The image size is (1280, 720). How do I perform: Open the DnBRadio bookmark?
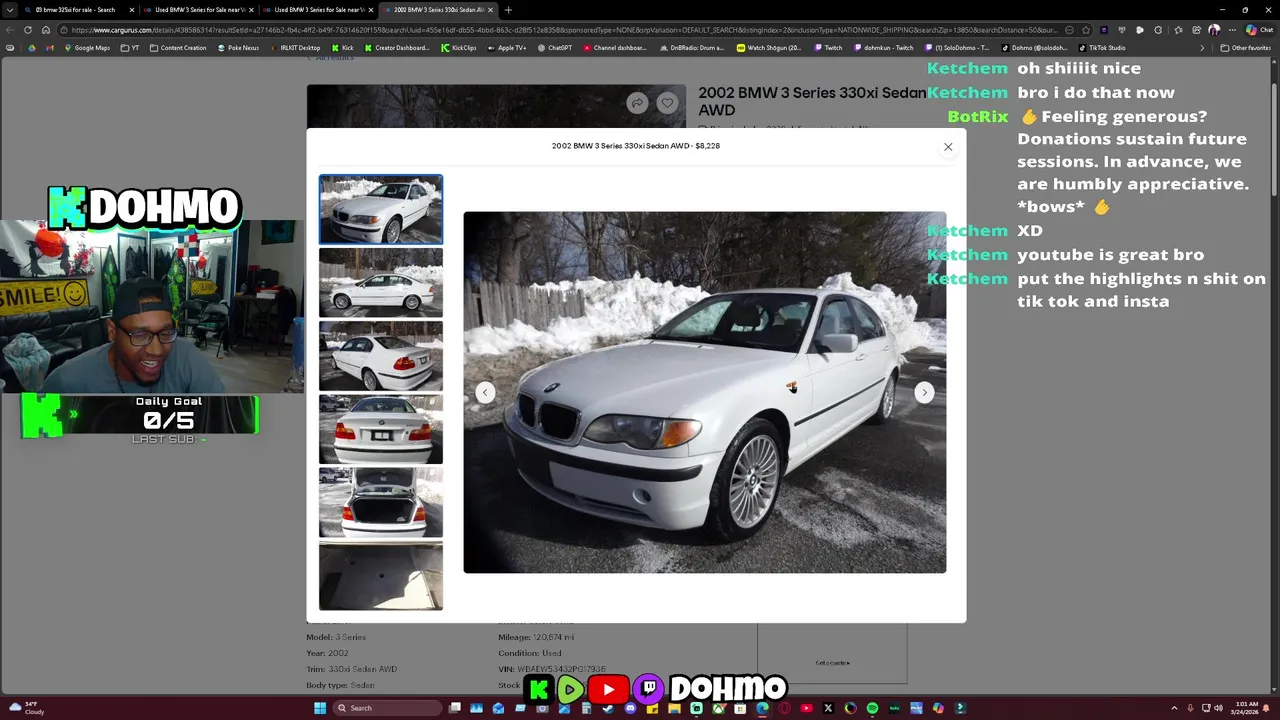coord(691,48)
